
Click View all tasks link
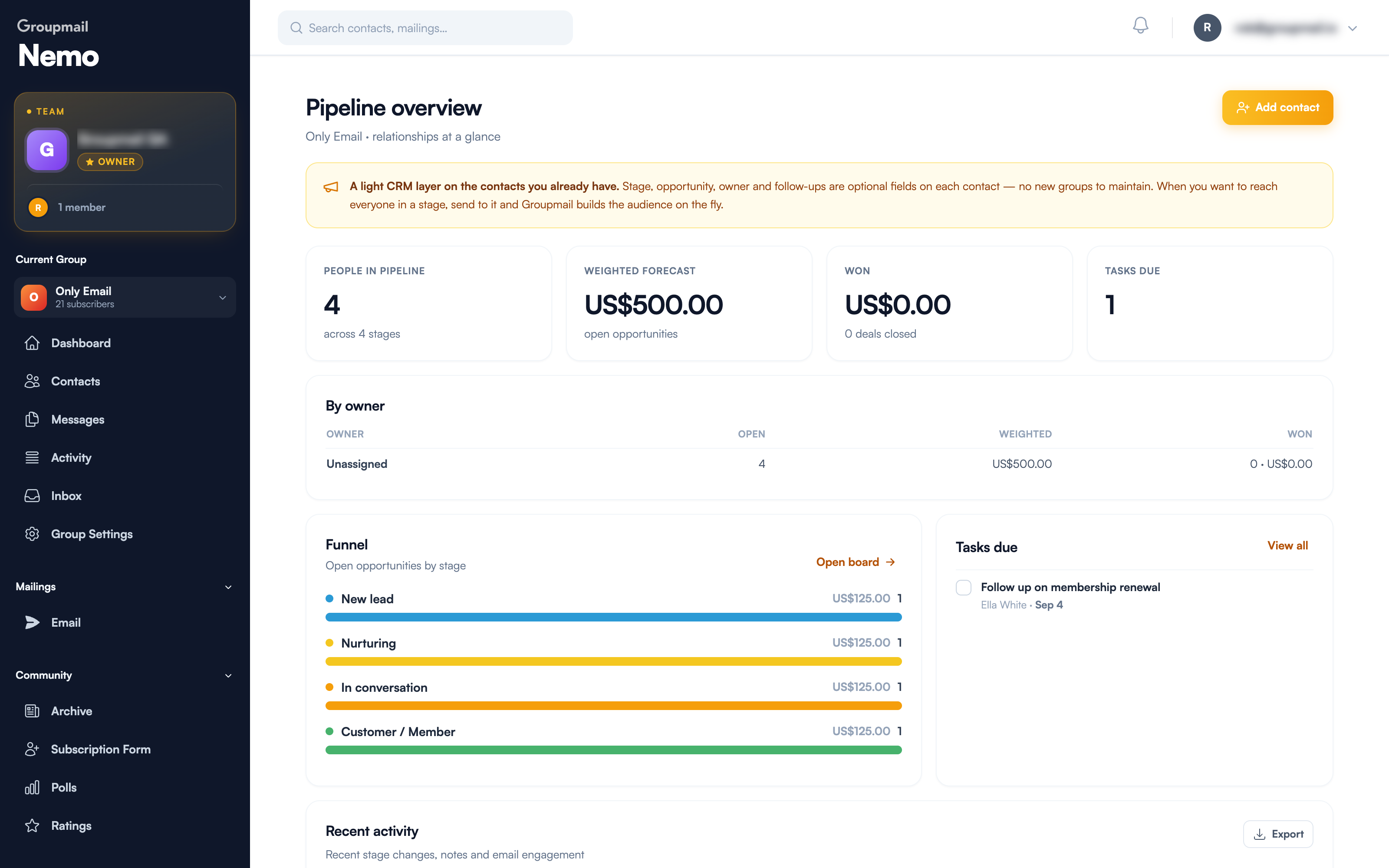coord(1287,546)
